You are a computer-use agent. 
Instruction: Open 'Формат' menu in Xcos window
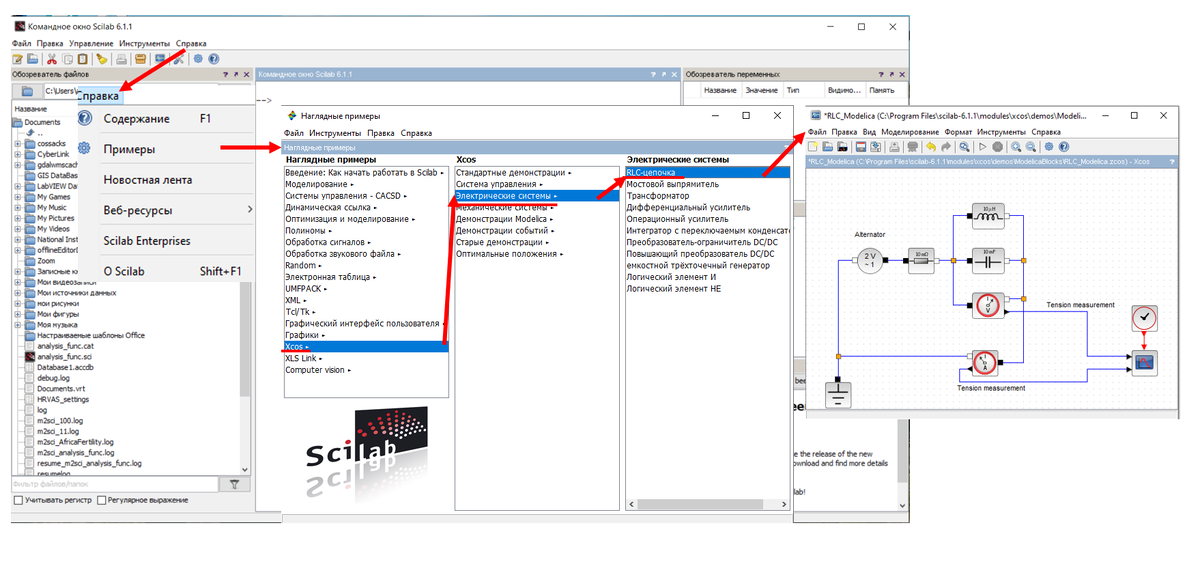(958, 132)
